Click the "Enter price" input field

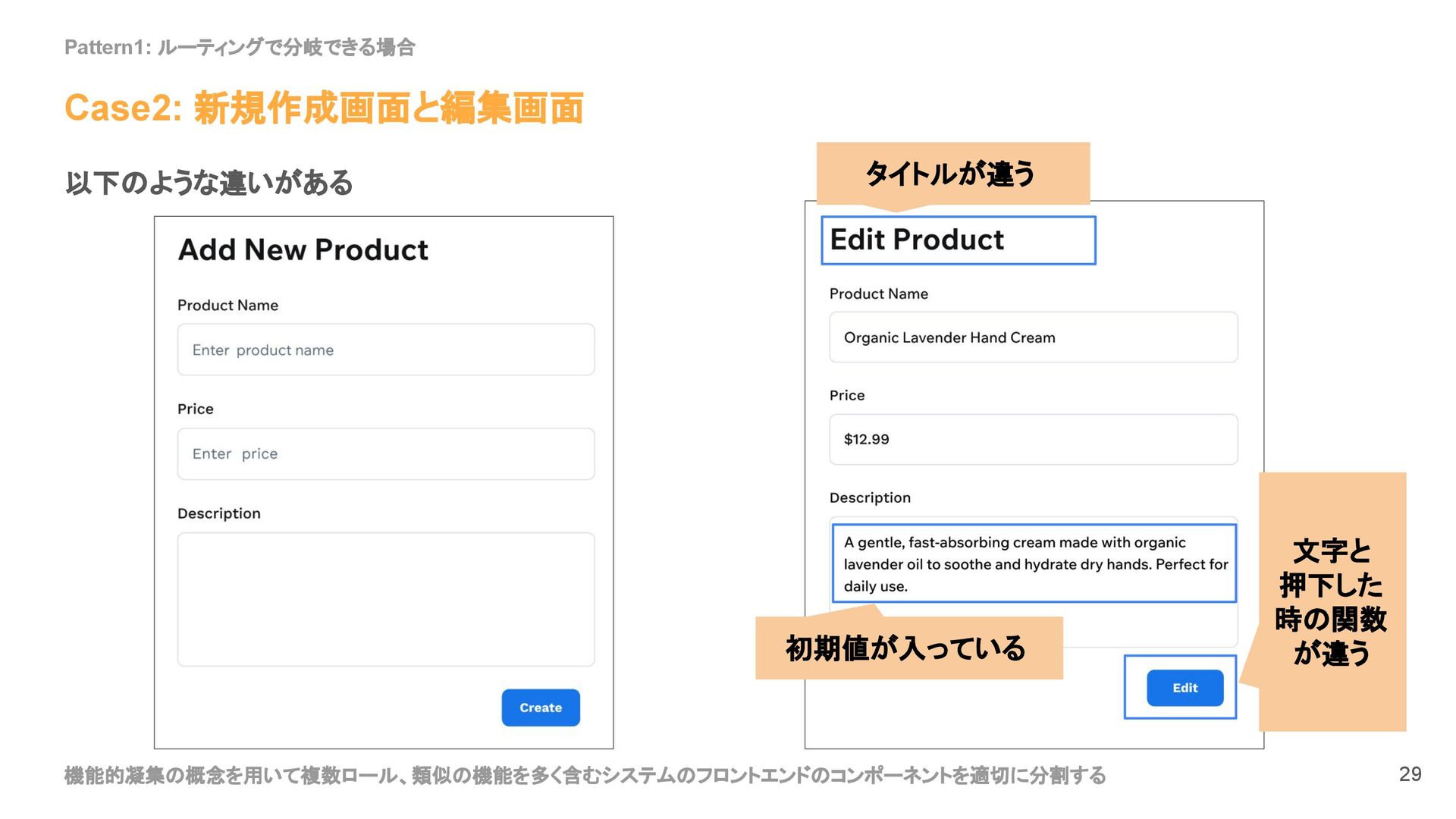coord(385,453)
